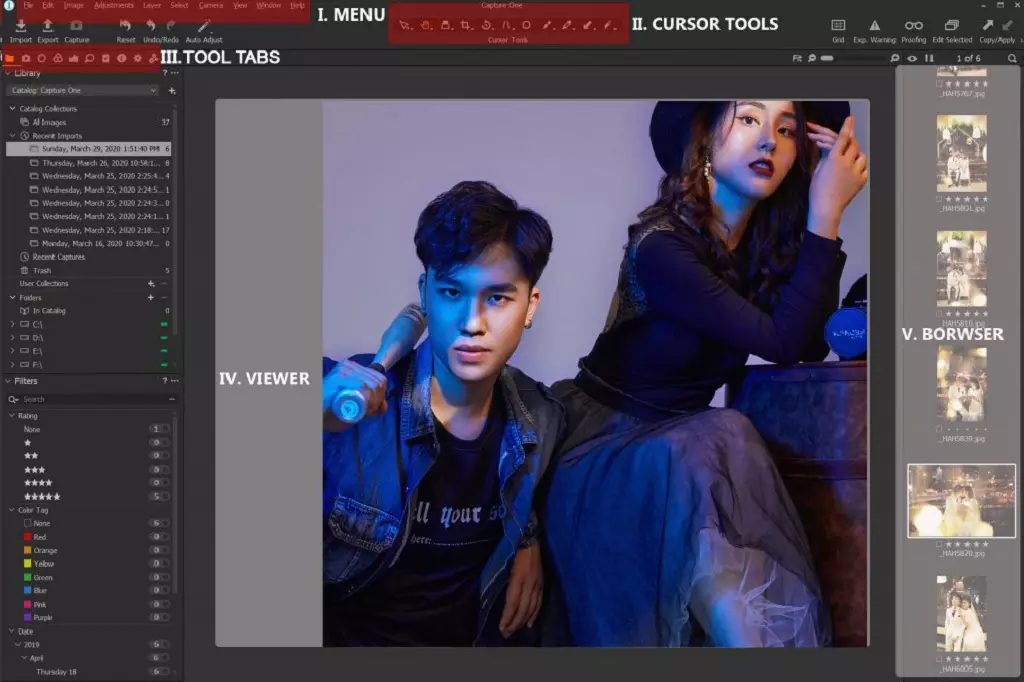Select the Sunday, March 29, 2020 import
1024x682 pixels.
tap(89, 149)
